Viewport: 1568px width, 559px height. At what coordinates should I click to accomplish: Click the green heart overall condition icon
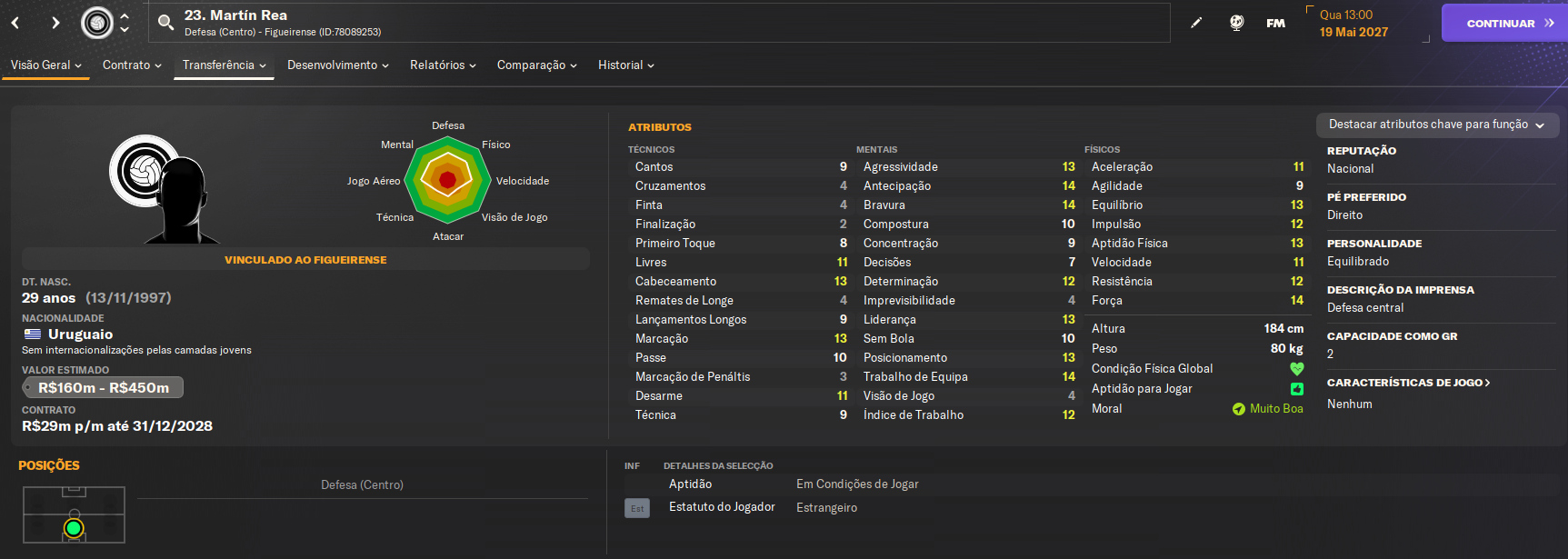pos(1296,369)
